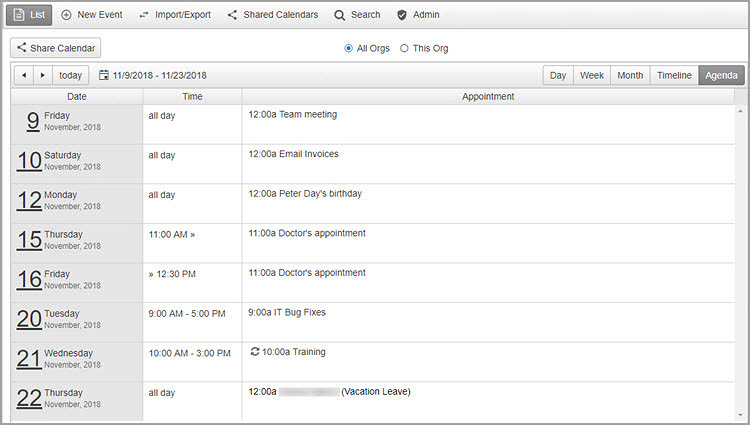Viewport: 750px width, 425px height.
Task: Open day 15 Thursday date link
Action: tap(29, 240)
